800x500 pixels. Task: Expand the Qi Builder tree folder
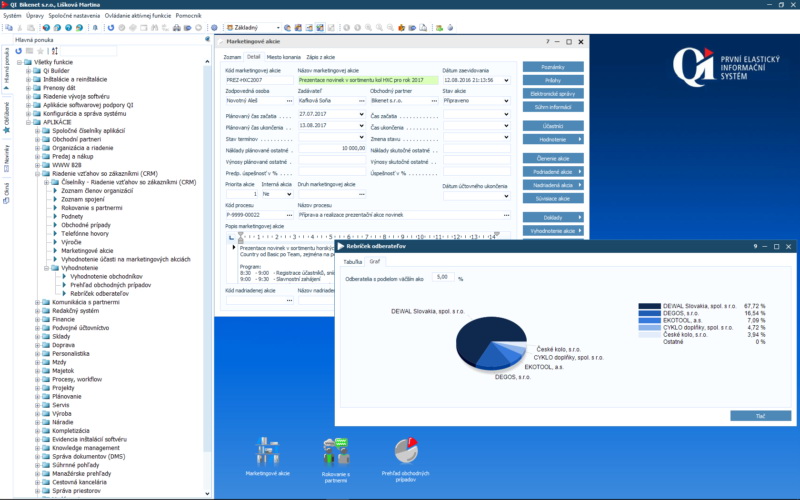(x=29, y=70)
